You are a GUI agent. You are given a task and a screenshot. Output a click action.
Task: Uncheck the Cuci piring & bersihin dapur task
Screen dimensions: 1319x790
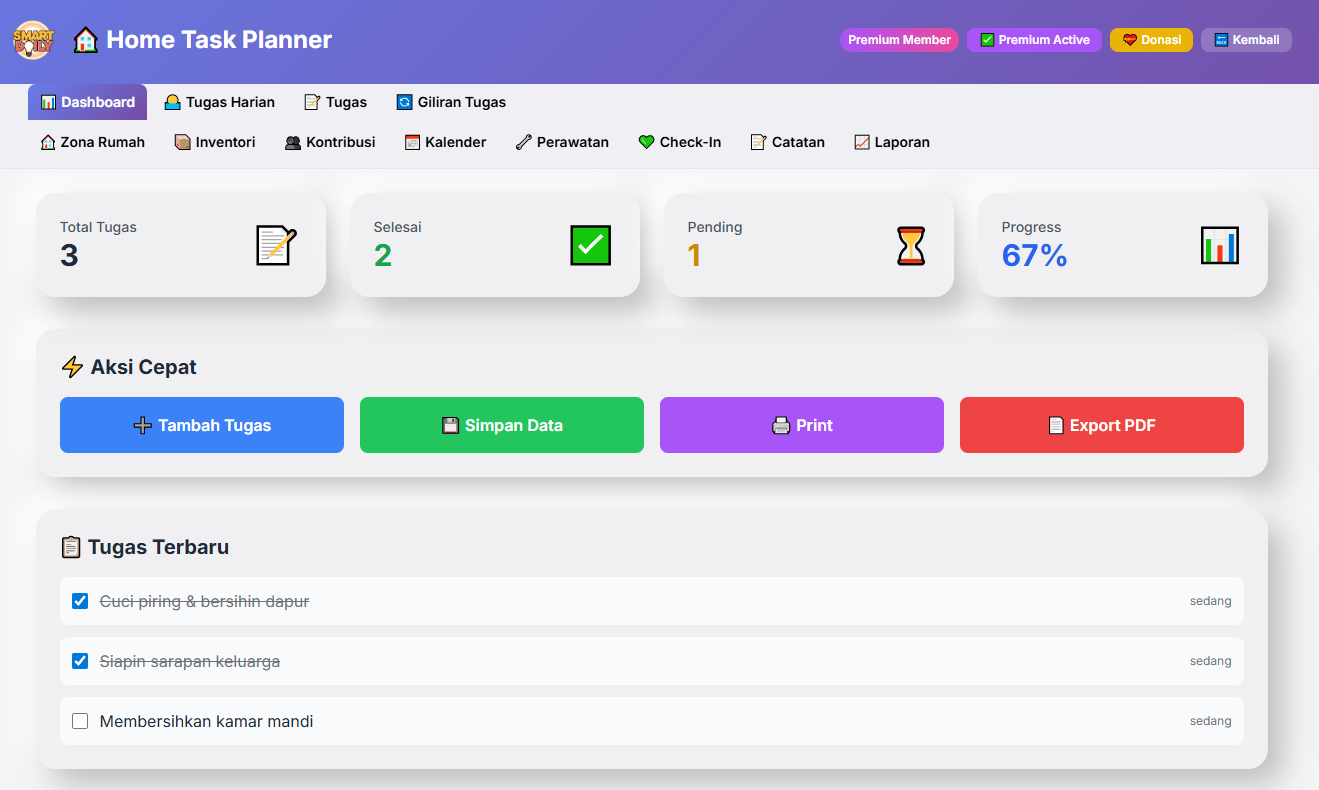tap(80, 601)
